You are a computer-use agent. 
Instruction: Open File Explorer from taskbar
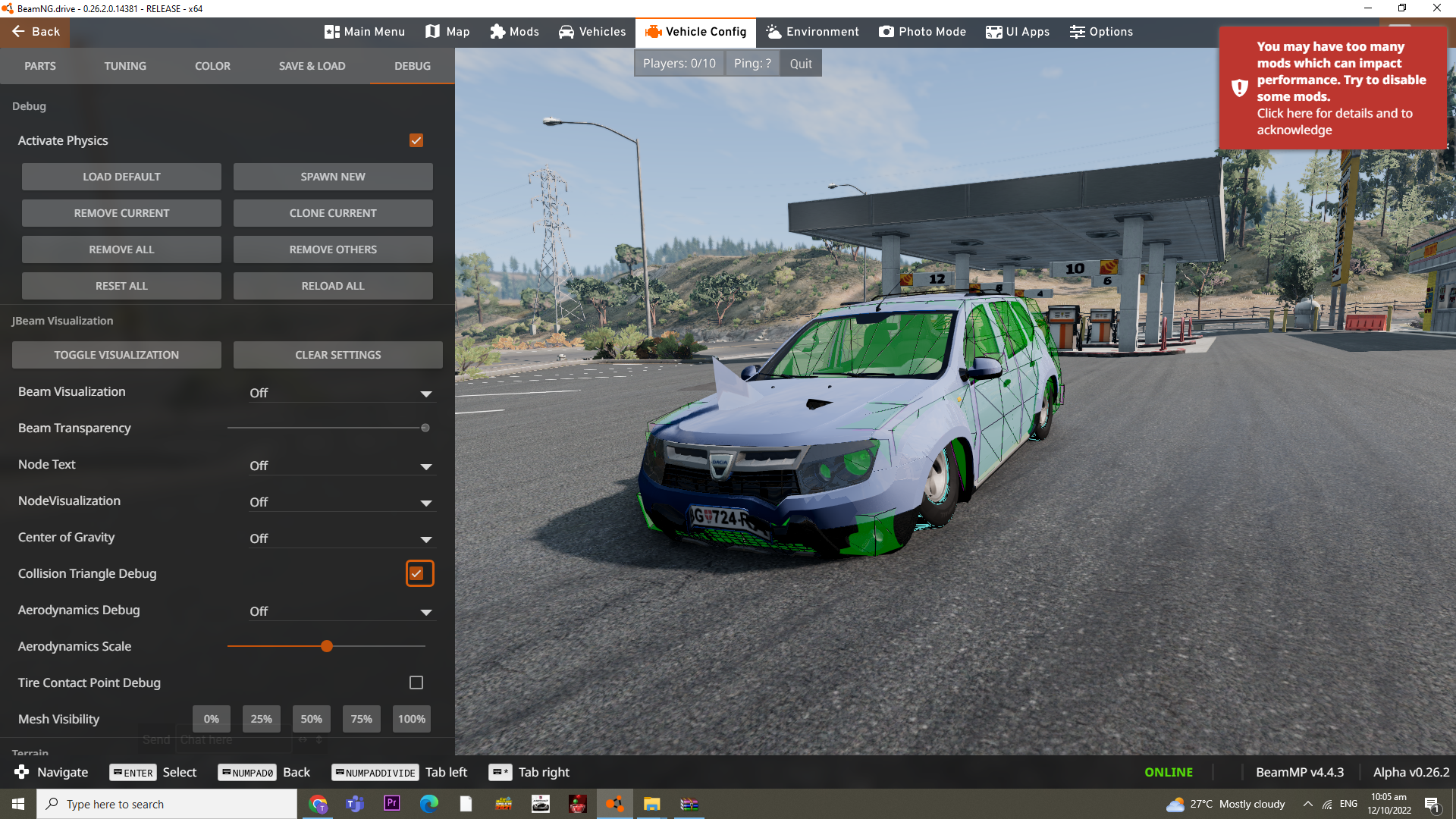652,804
